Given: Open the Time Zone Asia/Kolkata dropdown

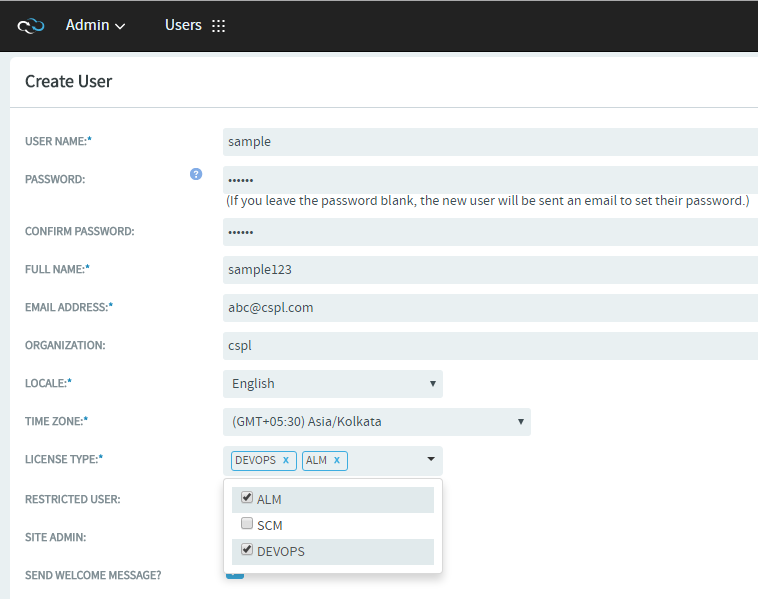Looking at the screenshot, I should 377,422.
